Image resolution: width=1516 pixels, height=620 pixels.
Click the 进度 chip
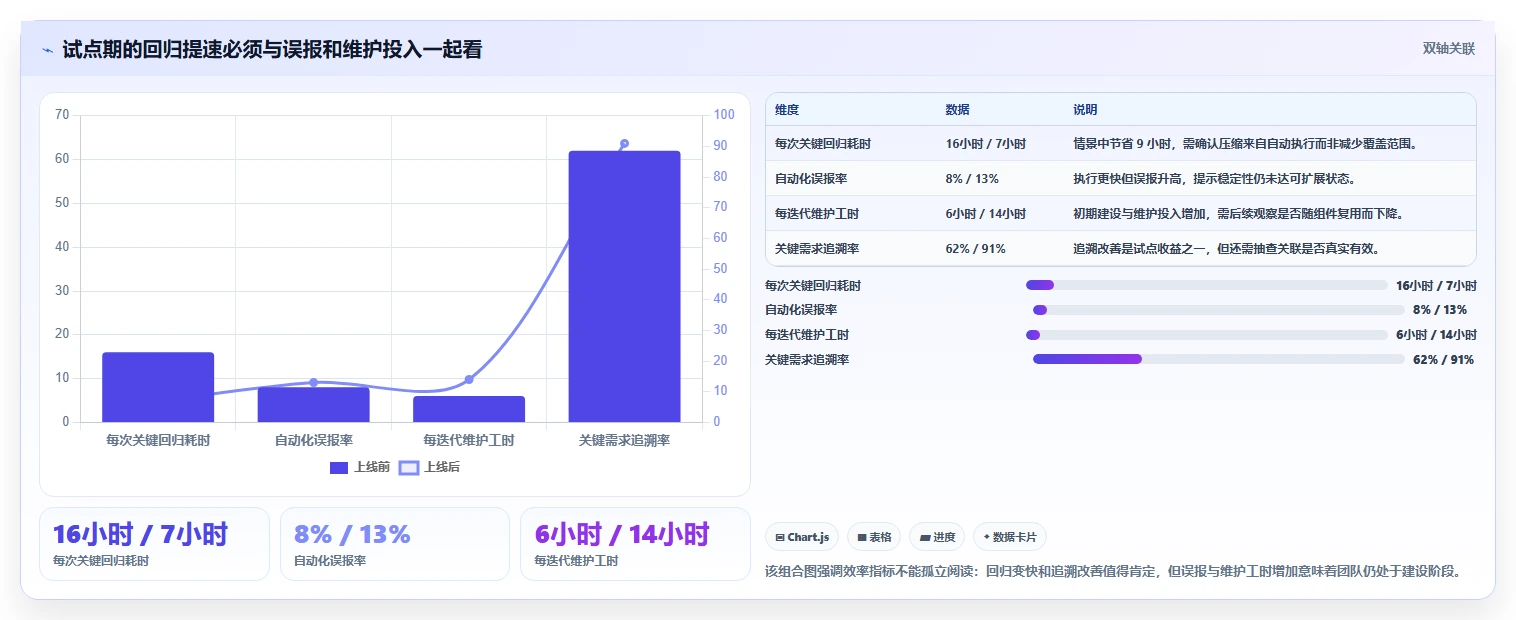[937, 537]
